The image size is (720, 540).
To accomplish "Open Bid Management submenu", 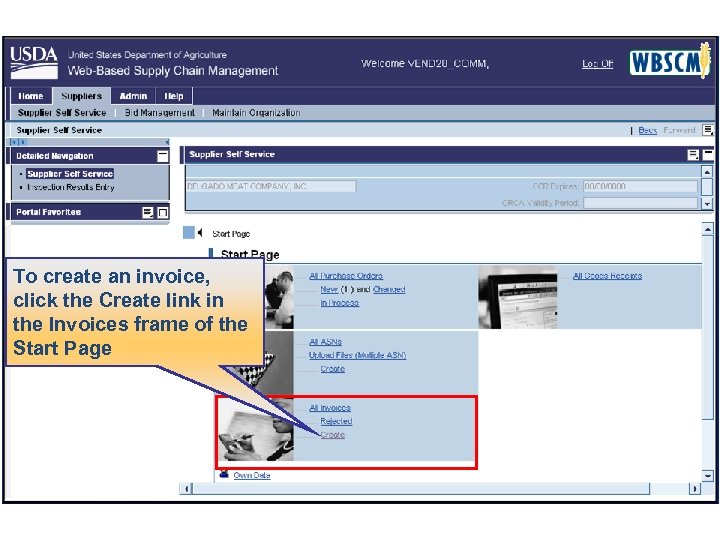I will tap(159, 112).
